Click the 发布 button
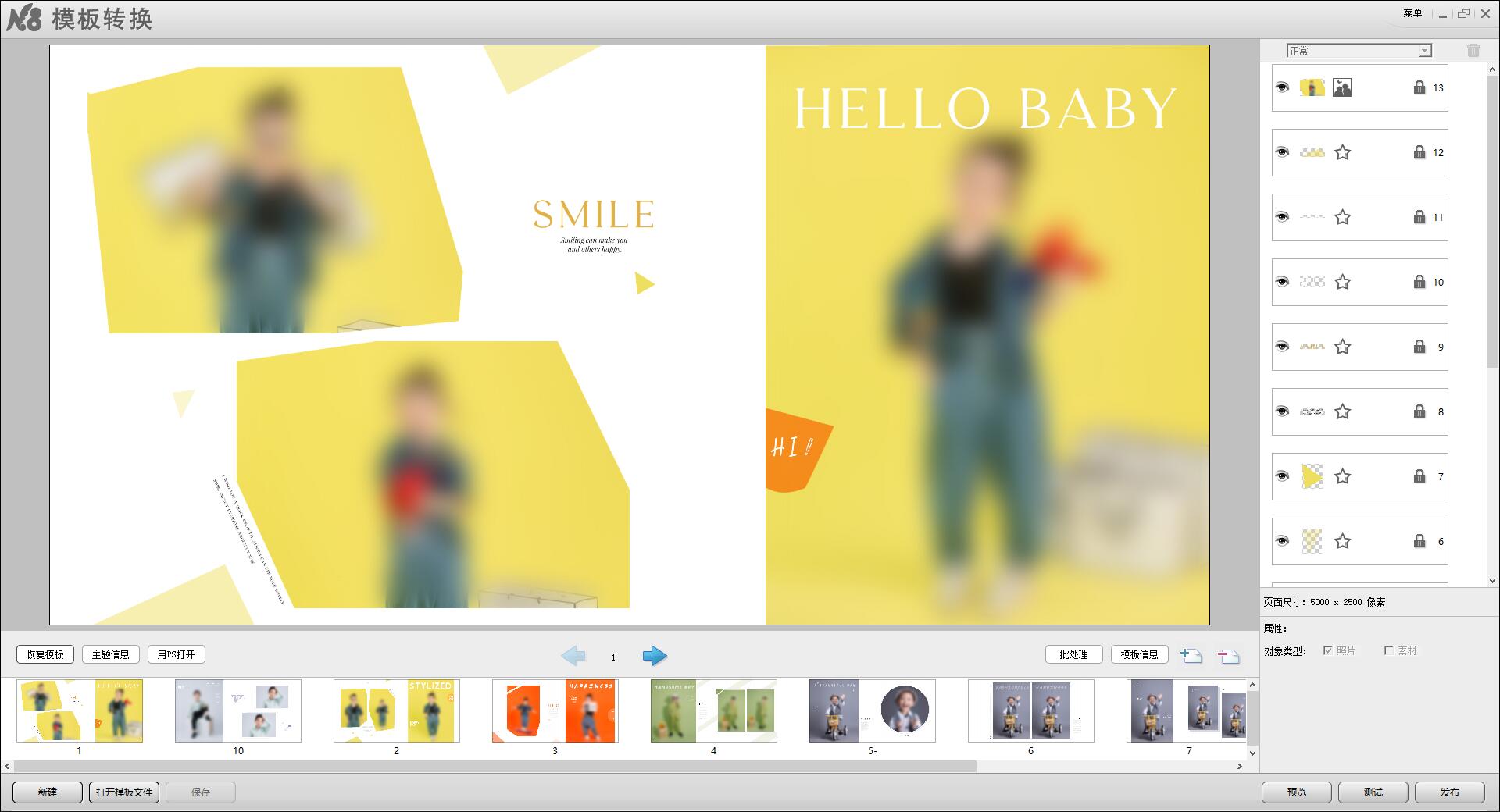Viewport: 1500px width, 812px height. coord(1449,792)
